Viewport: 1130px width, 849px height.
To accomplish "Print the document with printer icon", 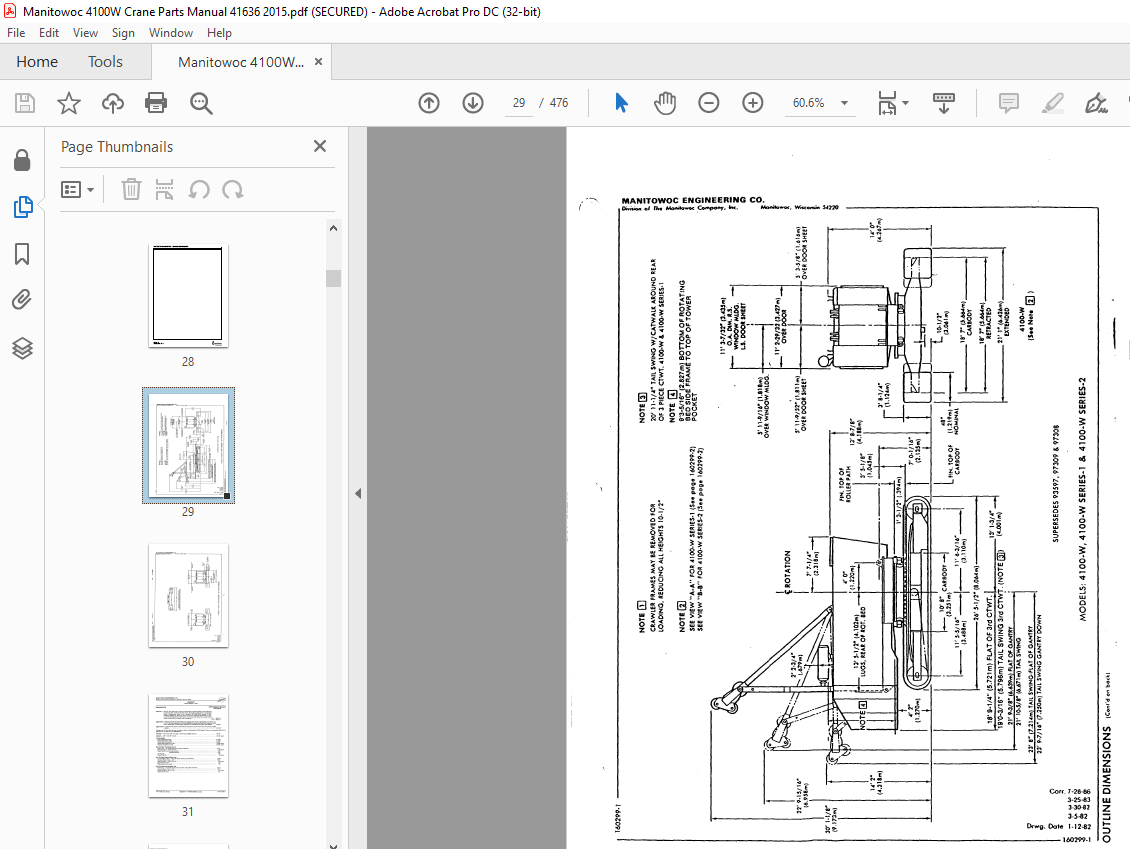I will (x=156, y=103).
